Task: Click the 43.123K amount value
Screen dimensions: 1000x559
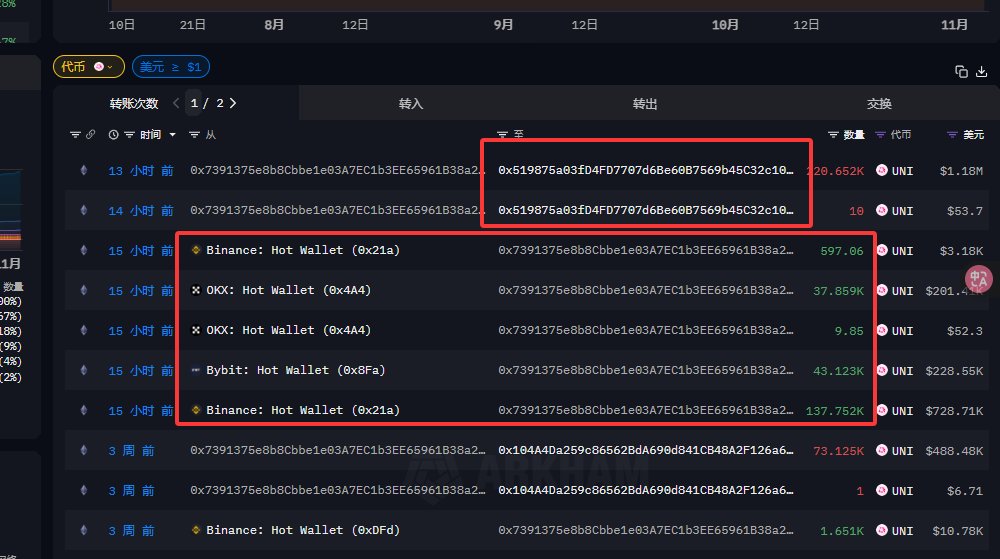Action: [839, 371]
